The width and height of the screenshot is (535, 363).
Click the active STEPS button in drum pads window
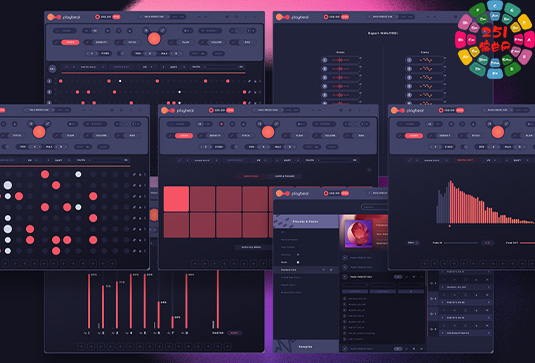pyautogui.click(x=184, y=136)
